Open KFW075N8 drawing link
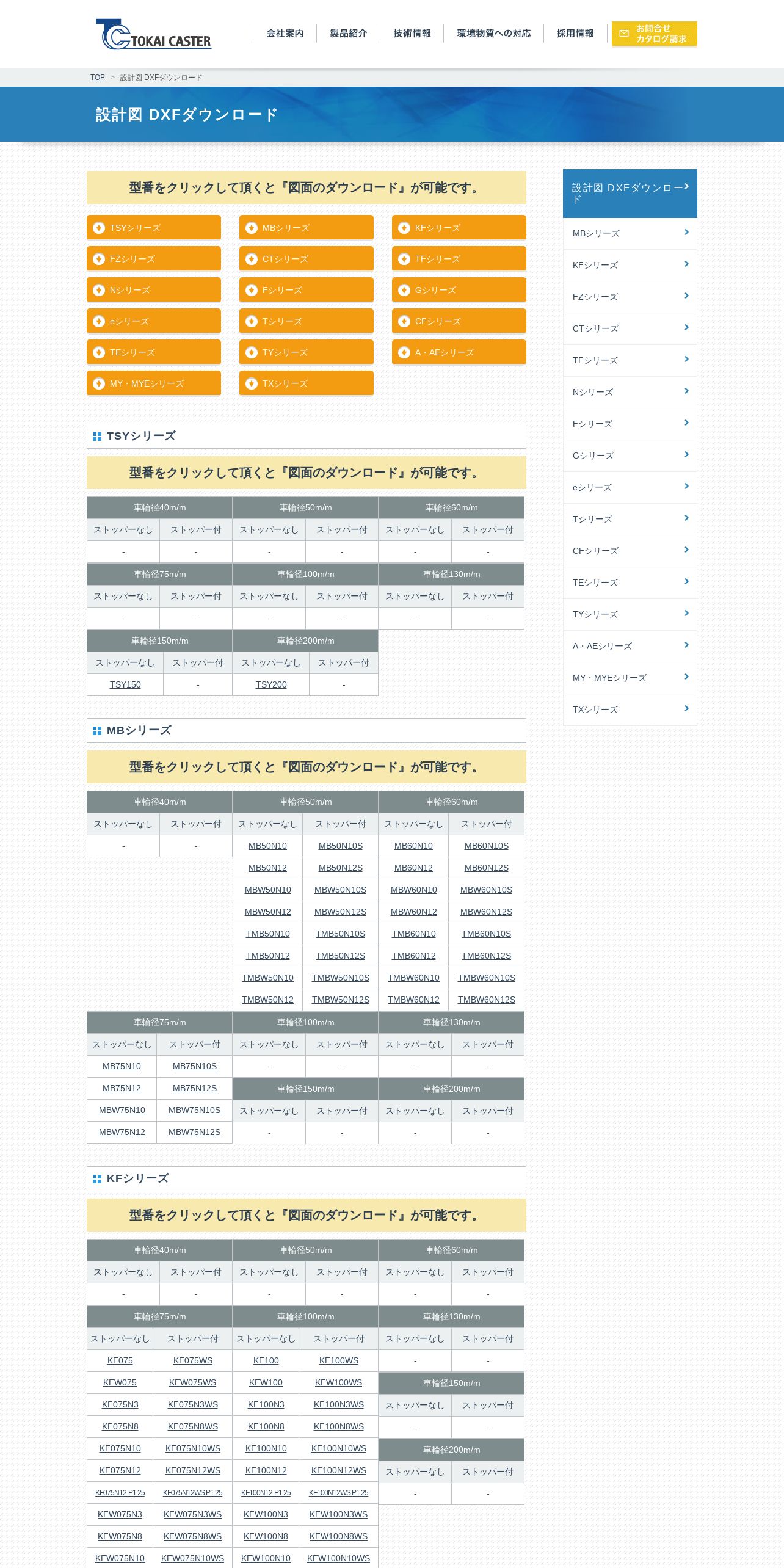784x1568 pixels. pyautogui.click(x=120, y=1536)
